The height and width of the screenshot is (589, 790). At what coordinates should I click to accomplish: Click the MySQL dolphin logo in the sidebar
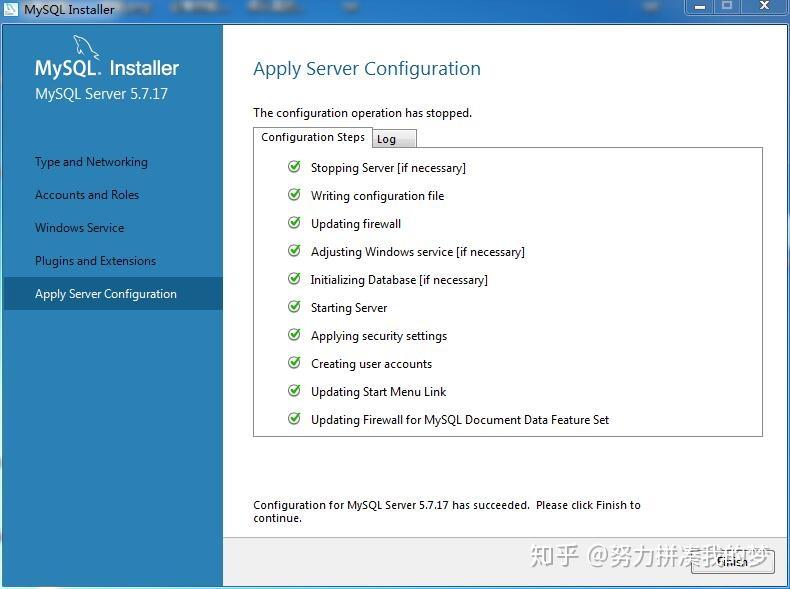[86, 47]
